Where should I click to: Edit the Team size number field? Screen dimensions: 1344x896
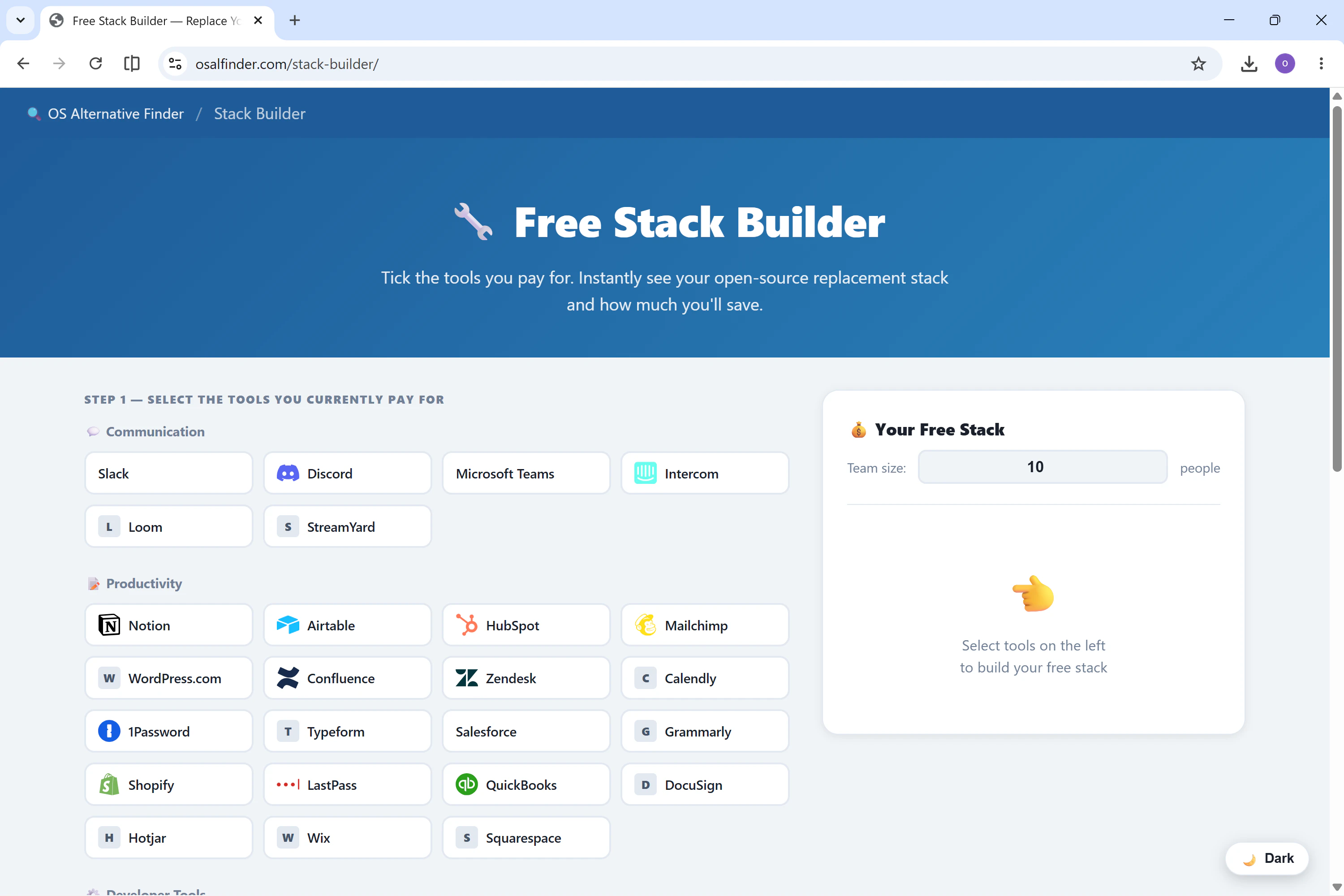(1042, 467)
